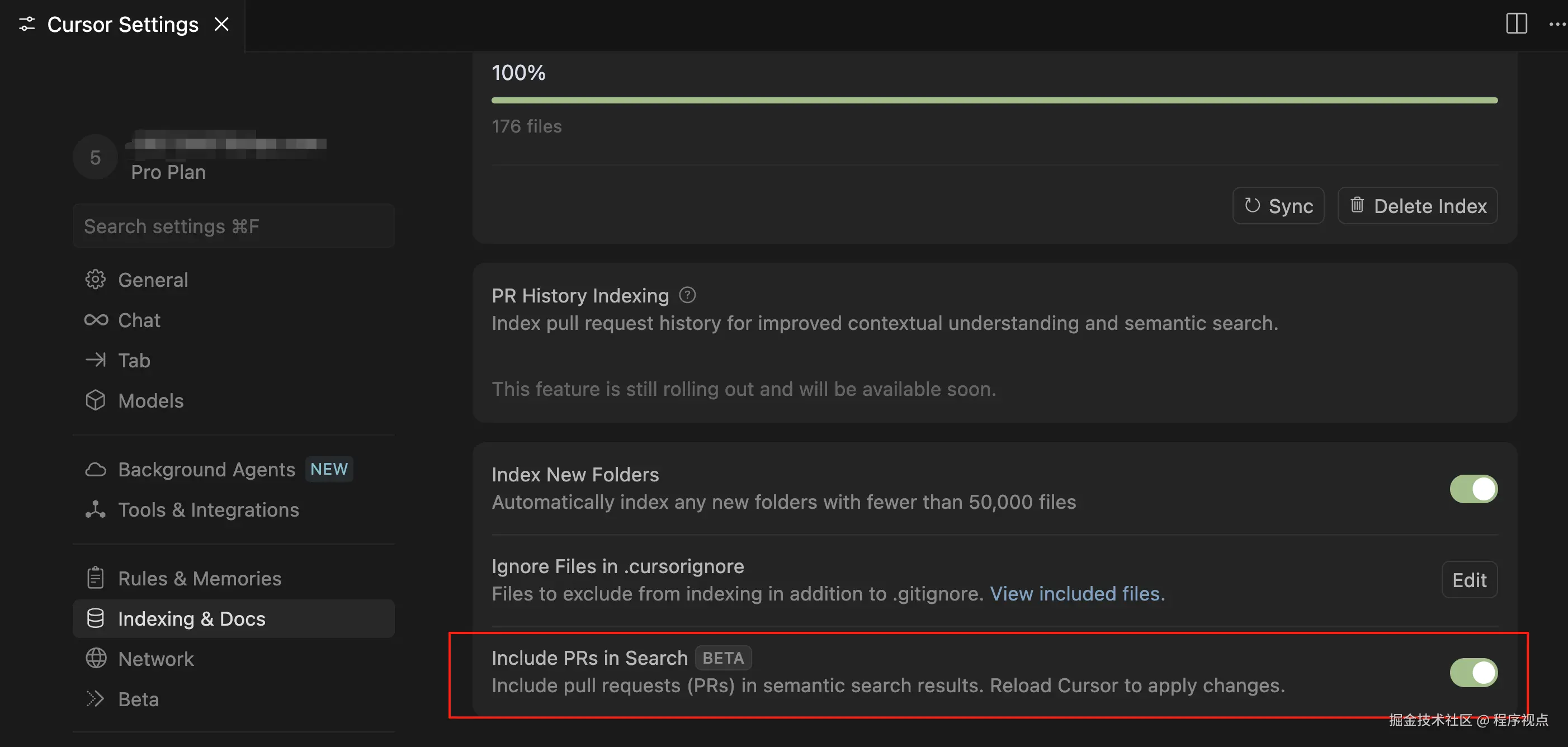Click the Rules & Memories clipboard icon
The width and height of the screenshot is (1568, 747).
(x=96, y=578)
